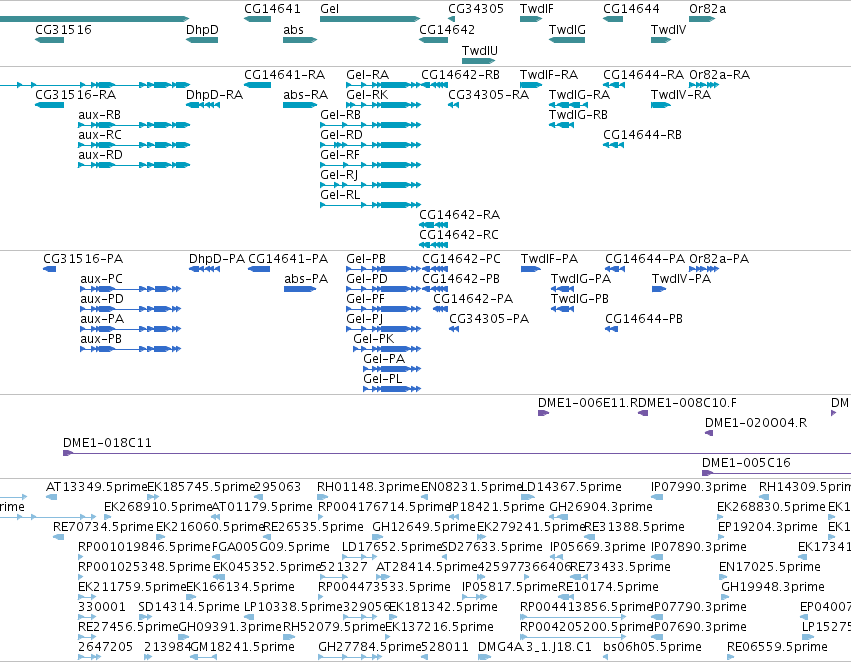Click the Gel-RD transcript label

tap(341, 135)
